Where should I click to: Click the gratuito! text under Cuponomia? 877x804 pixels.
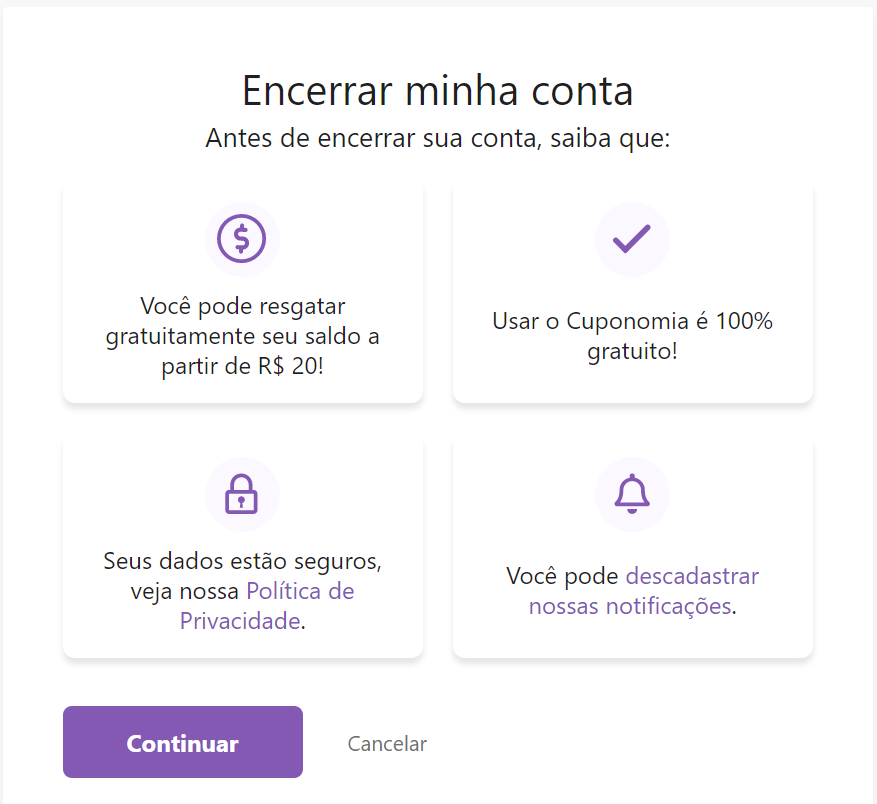pos(633,351)
